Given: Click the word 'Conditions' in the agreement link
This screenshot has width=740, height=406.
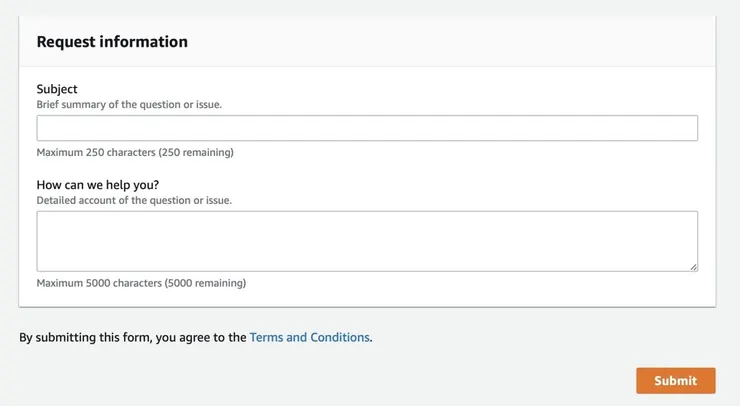Looking at the screenshot, I should [340, 338].
